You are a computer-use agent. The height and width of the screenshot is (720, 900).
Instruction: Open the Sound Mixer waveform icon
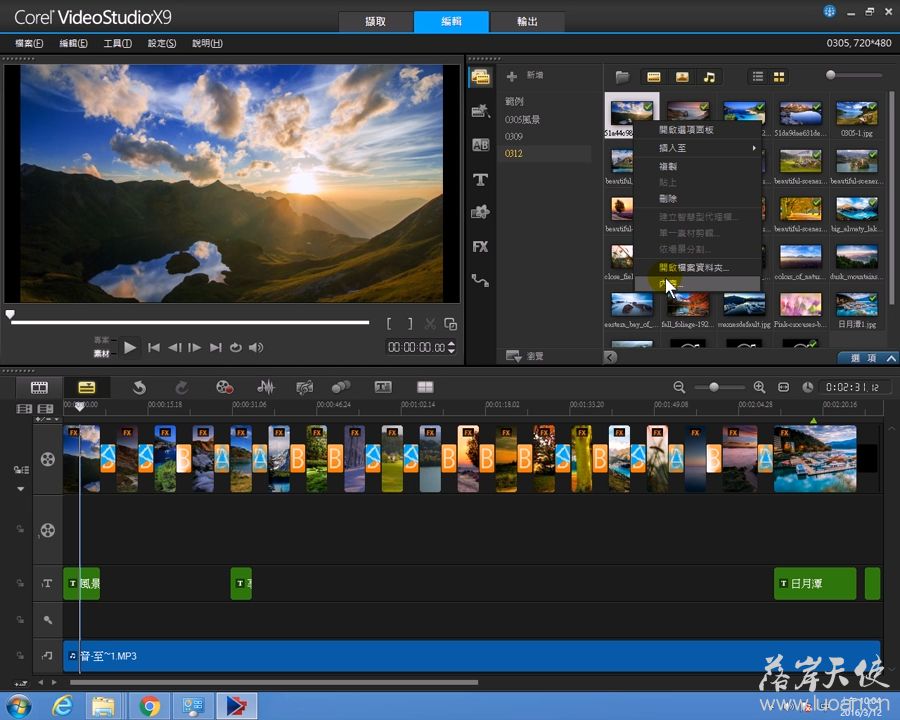click(x=265, y=387)
